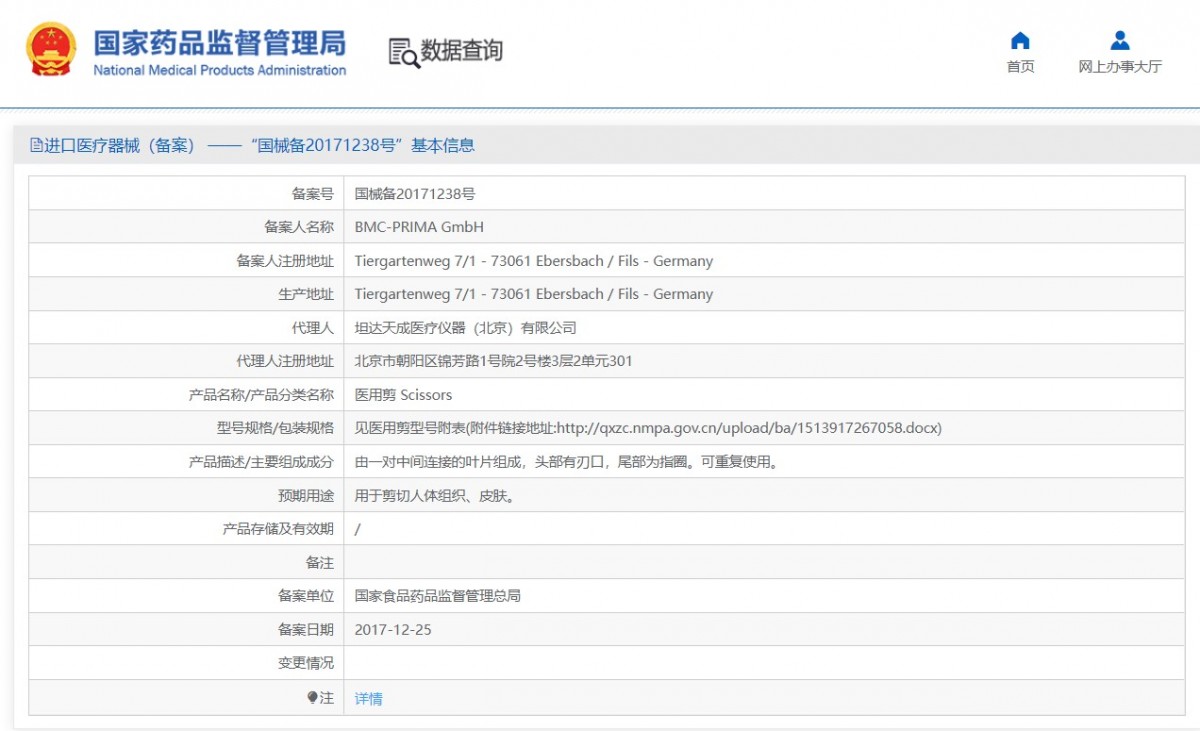This screenshot has height=731, width=1200.
Task: Click the 代理人 label cell
Action: coord(186,328)
